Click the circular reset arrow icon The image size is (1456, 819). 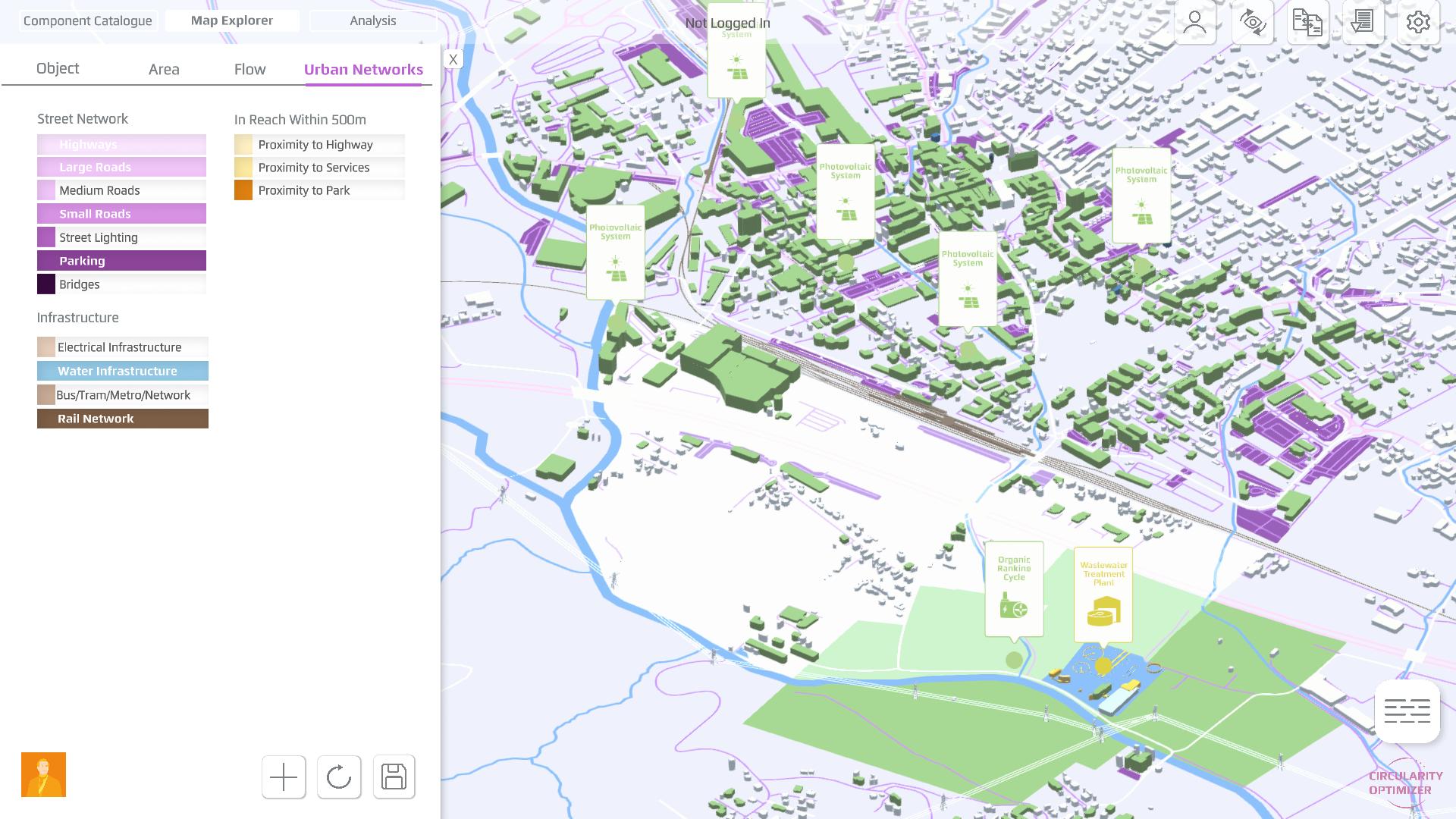[339, 777]
